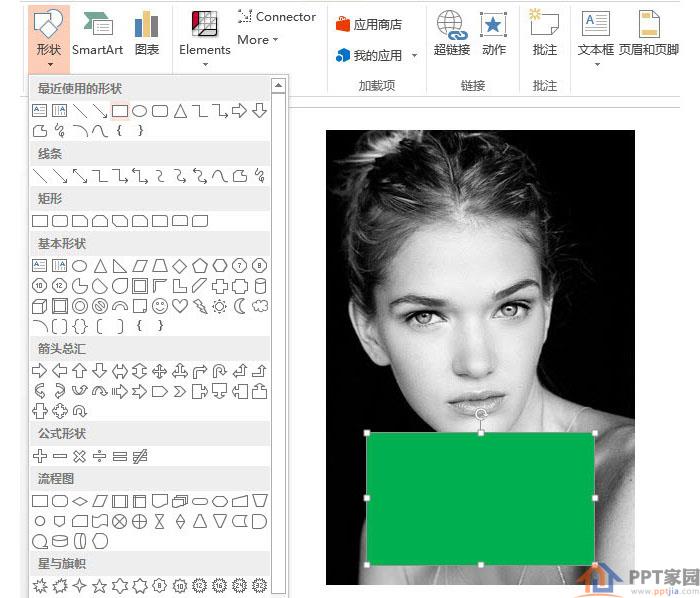Select left-right arrow in 箭头总汇
The height and width of the screenshot is (598, 700).
click(120, 371)
